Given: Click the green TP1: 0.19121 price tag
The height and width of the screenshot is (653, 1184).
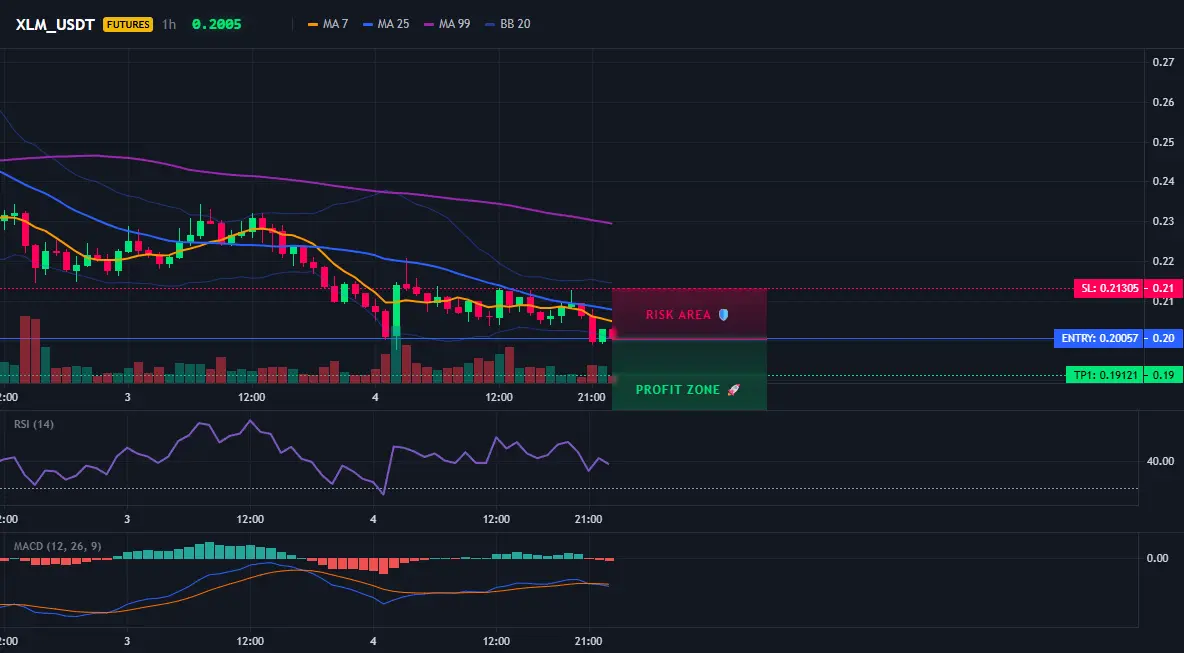Looking at the screenshot, I should 1104,375.
